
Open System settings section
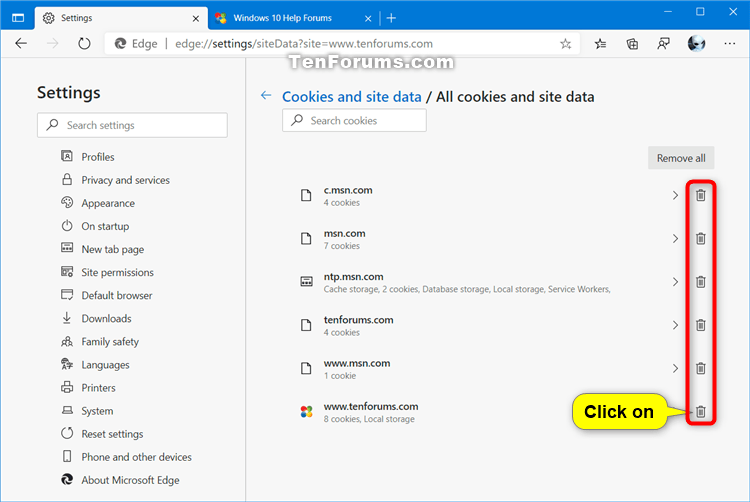pyautogui.click(x=88, y=411)
